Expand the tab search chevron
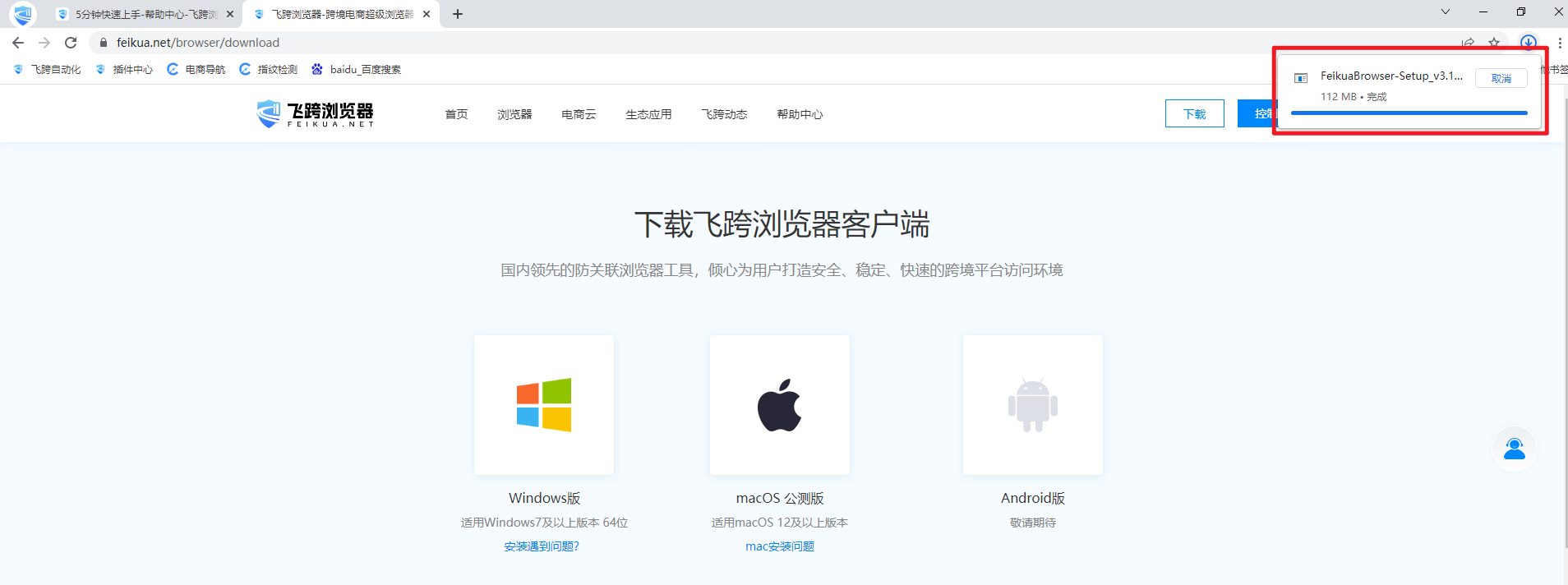This screenshot has width=1568, height=585. tap(1445, 12)
